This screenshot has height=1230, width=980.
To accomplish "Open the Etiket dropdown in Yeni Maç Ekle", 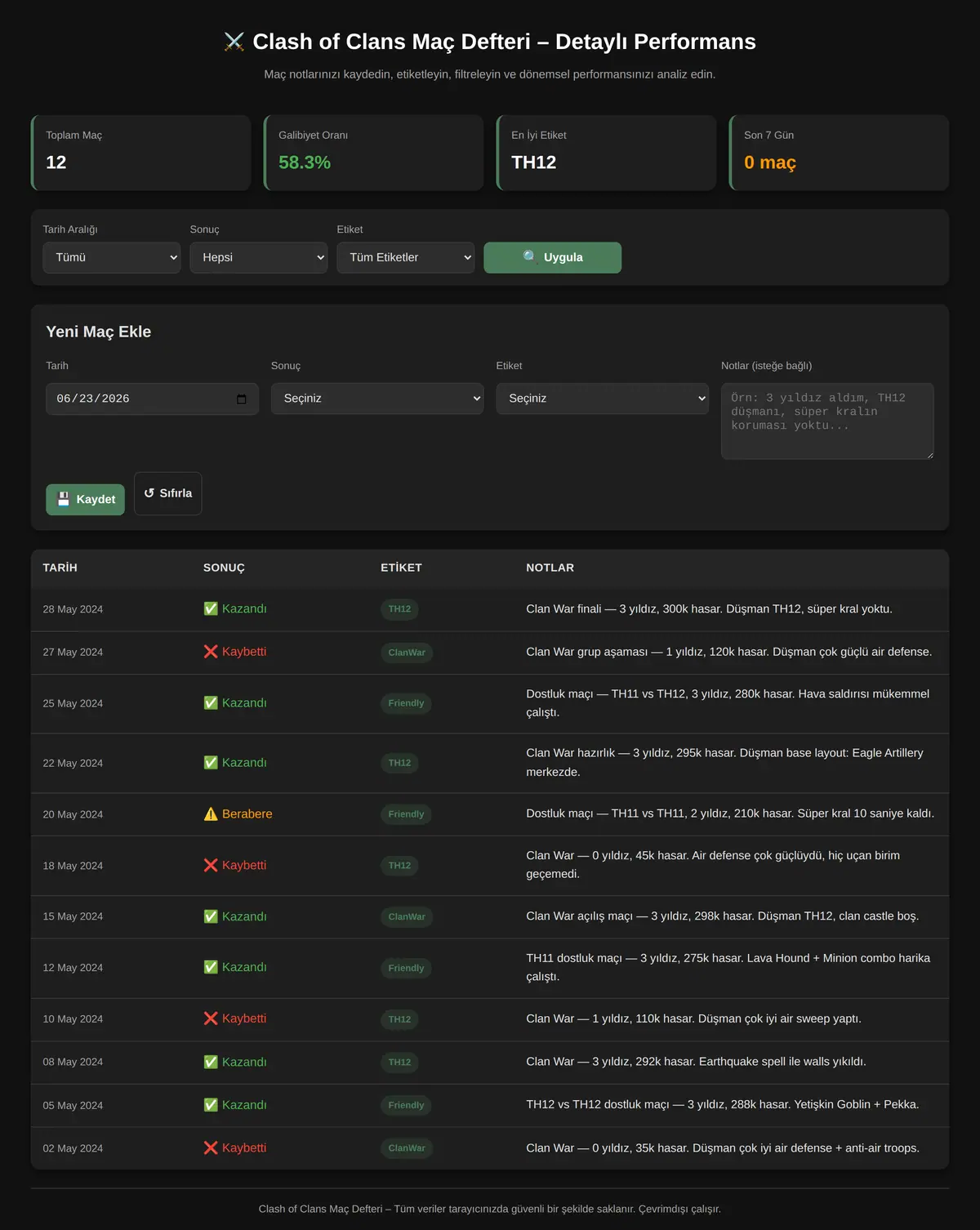I will click(x=603, y=399).
